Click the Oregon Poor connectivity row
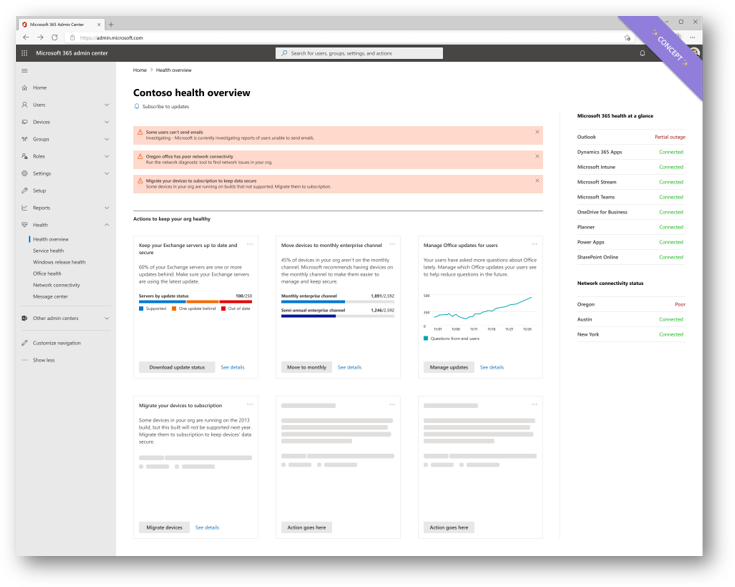The height and width of the screenshot is (587, 735). pos(631,304)
